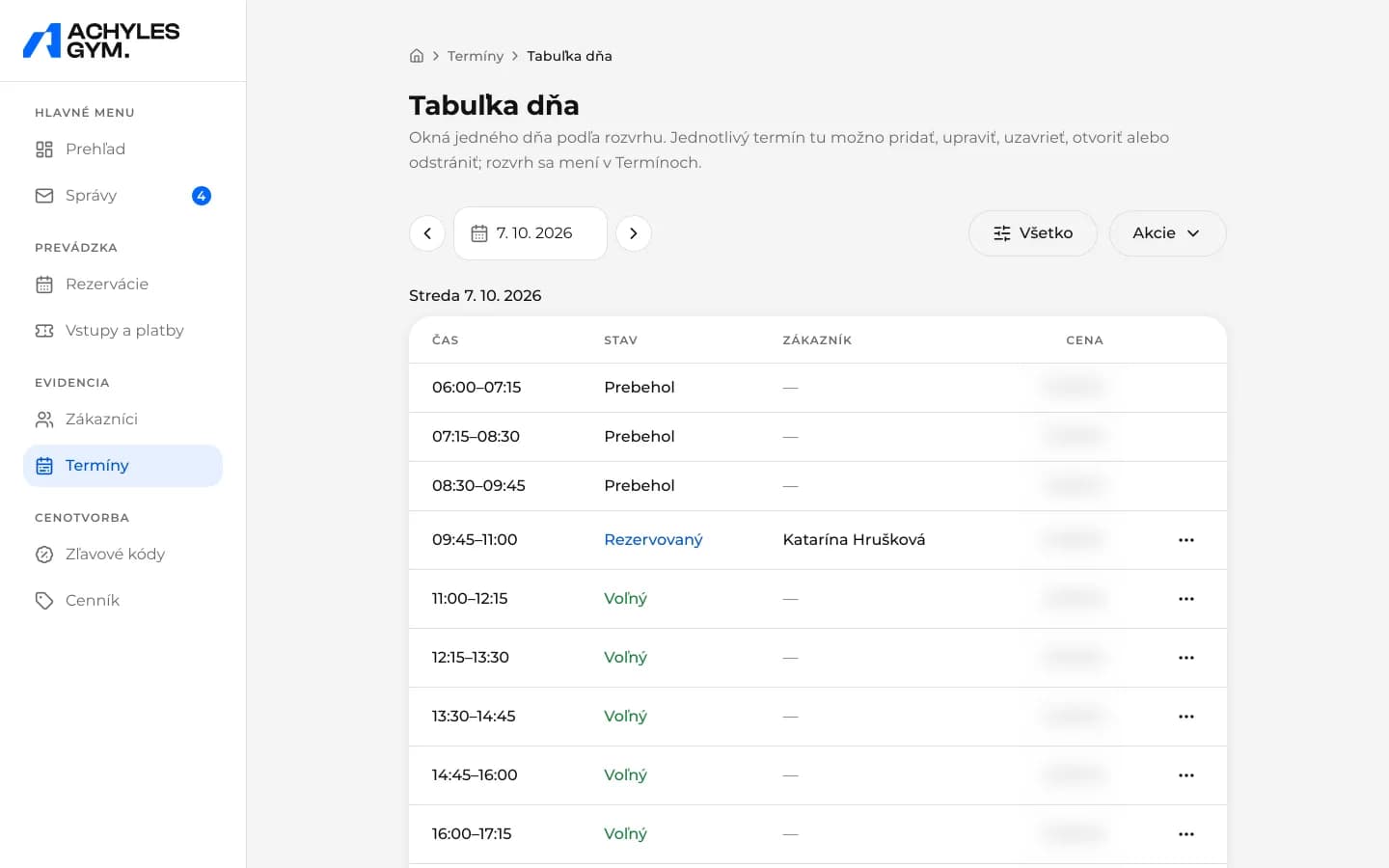
Task: Open the Všetko filter button
Action: point(1033,233)
